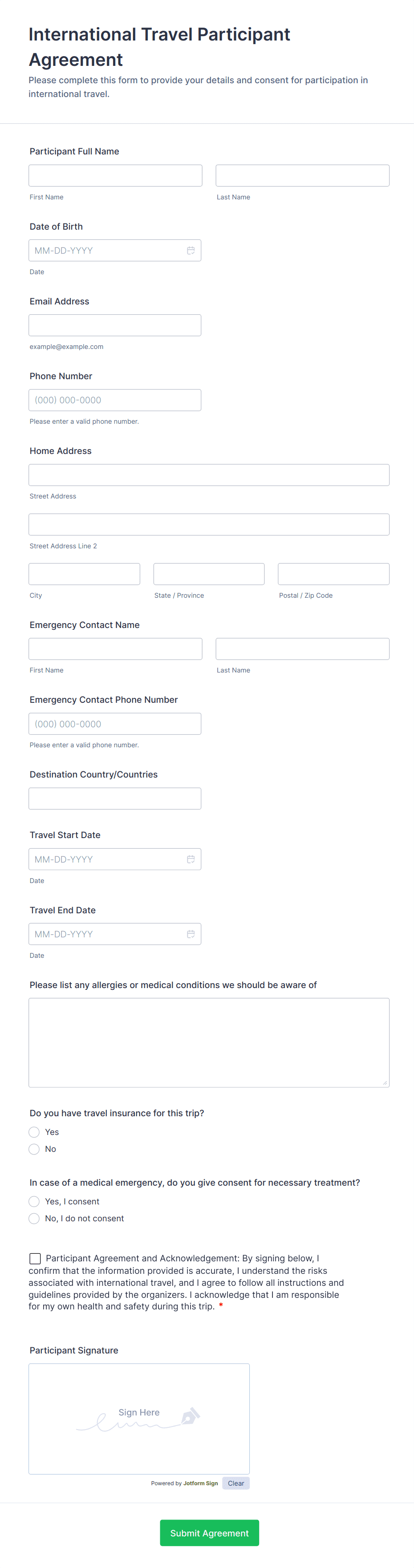Click the International Travel Participant Agreement heading
The image size is (414, 1568).
pos(158,47)
